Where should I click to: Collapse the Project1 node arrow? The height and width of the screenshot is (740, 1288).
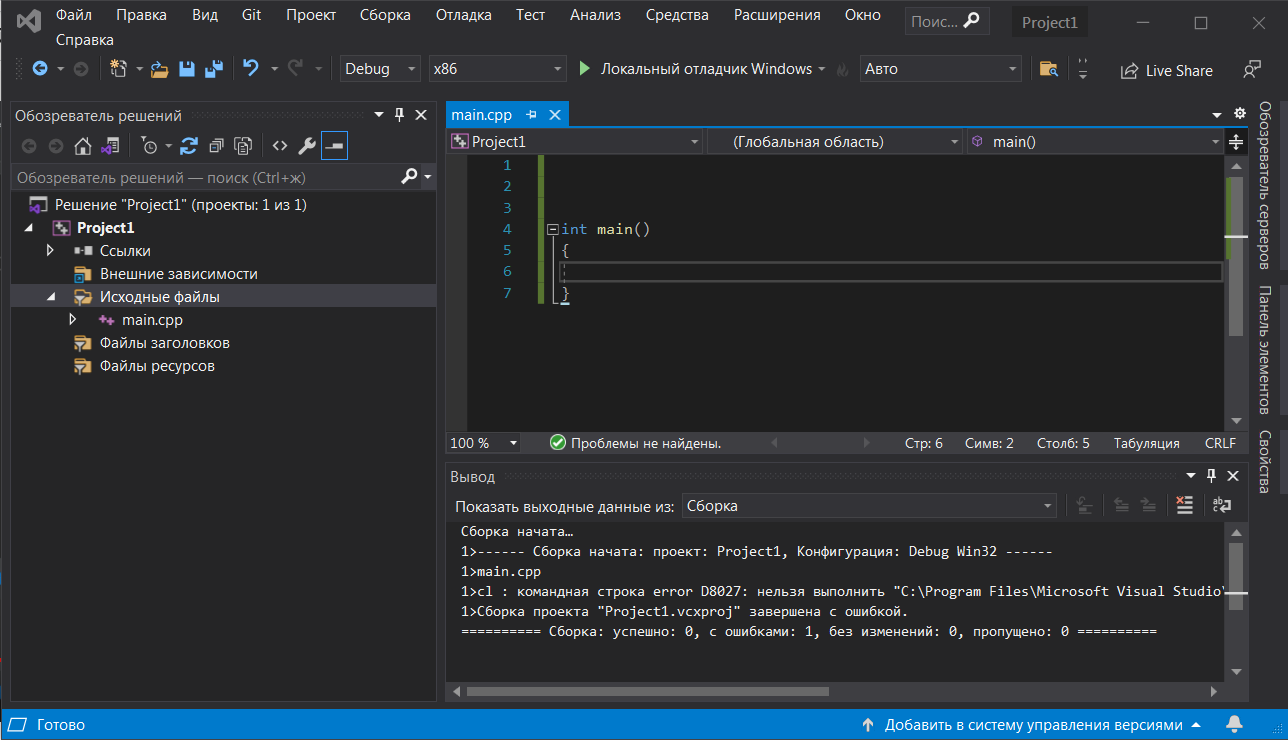[28, 228]
